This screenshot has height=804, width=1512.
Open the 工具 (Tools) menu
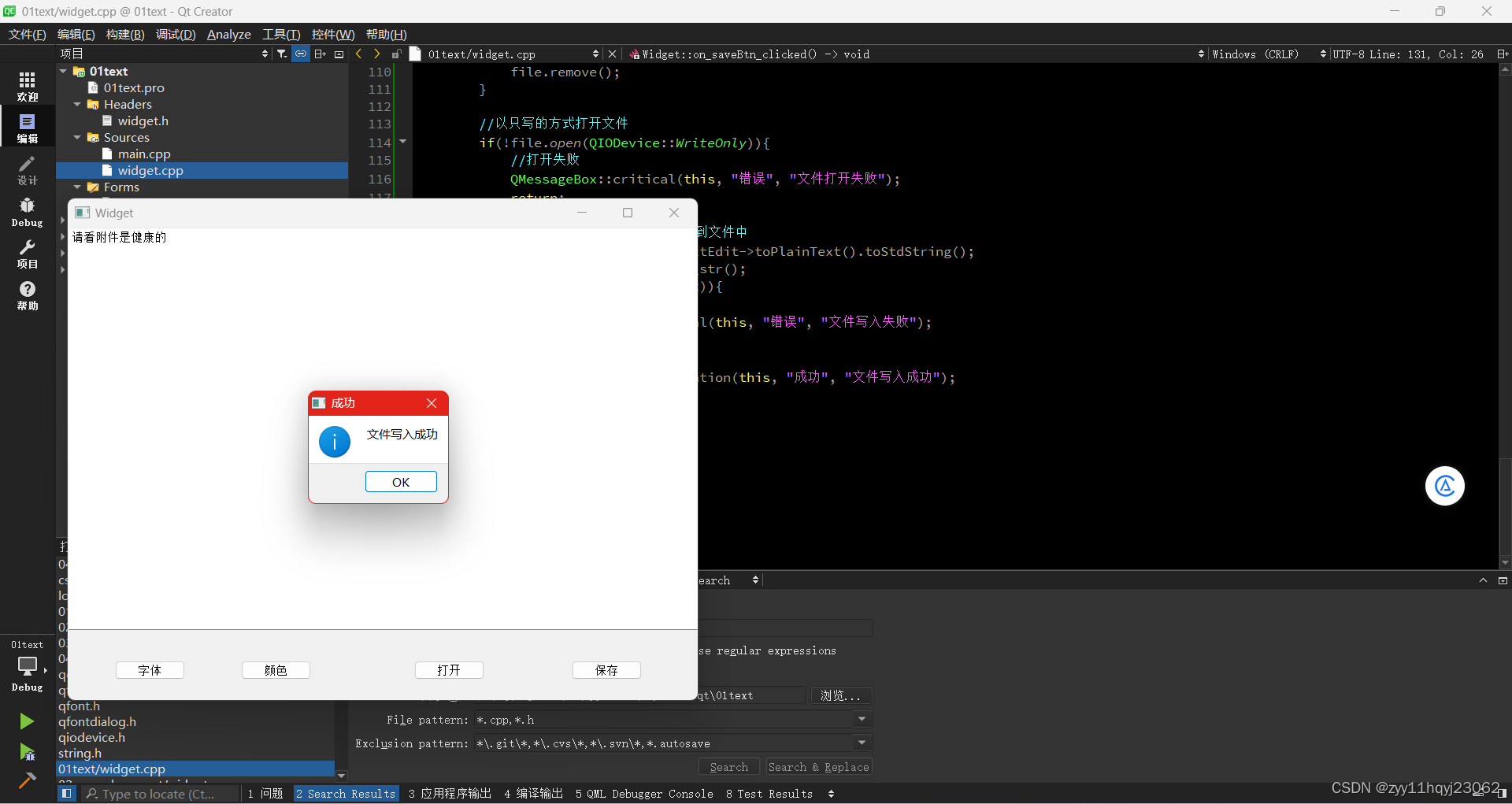point(280,34)
